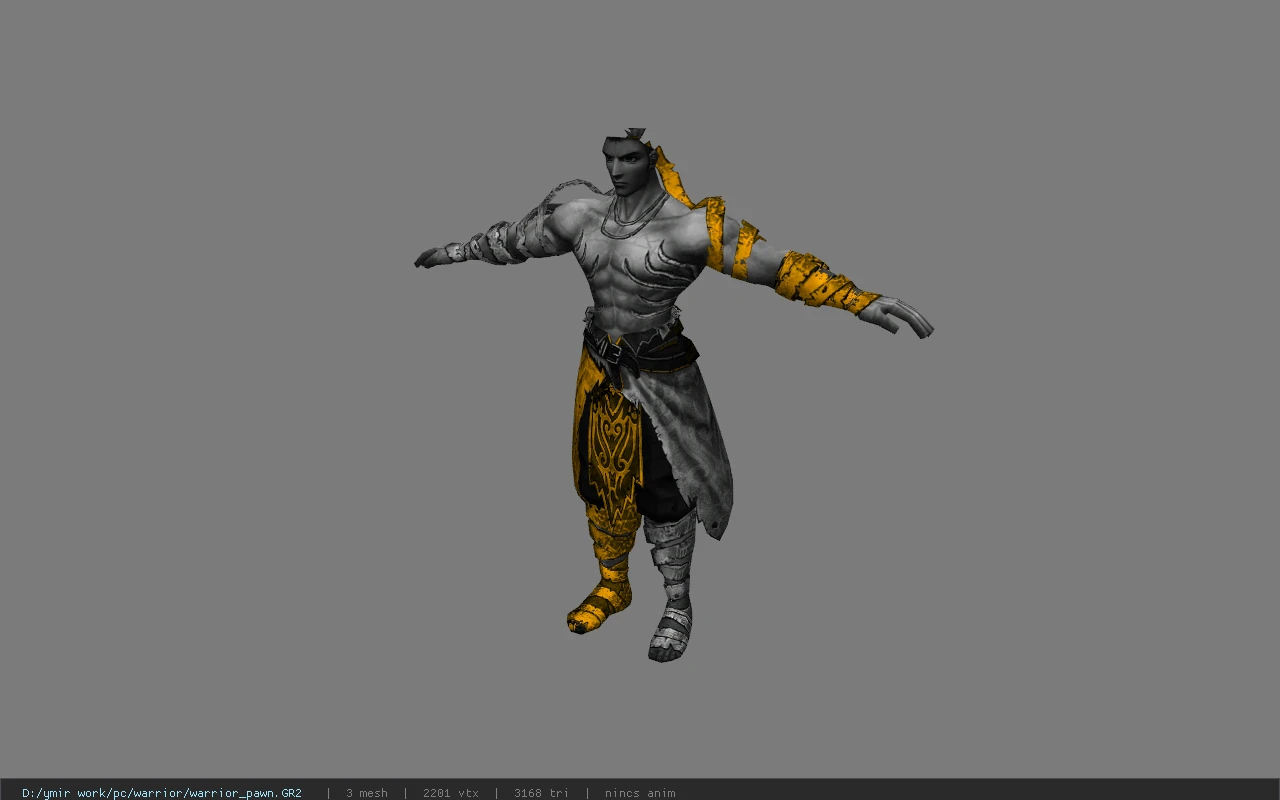Image resolution: width=1280 pixels, height=800 pixels.
Task: Click the '2201 vtx' vertex count entry
Action: point(451,793)
